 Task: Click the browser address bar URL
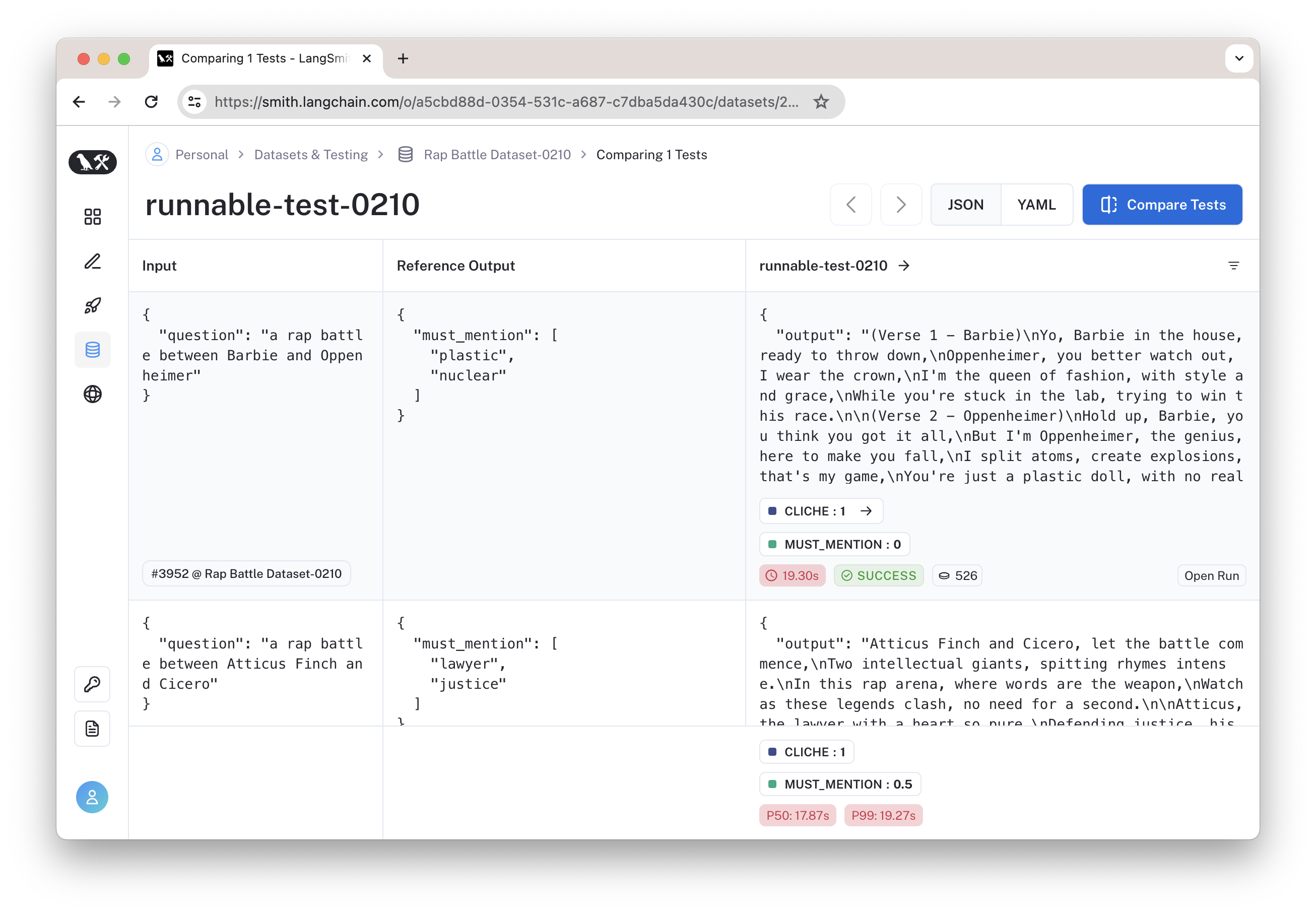(506, 102)
